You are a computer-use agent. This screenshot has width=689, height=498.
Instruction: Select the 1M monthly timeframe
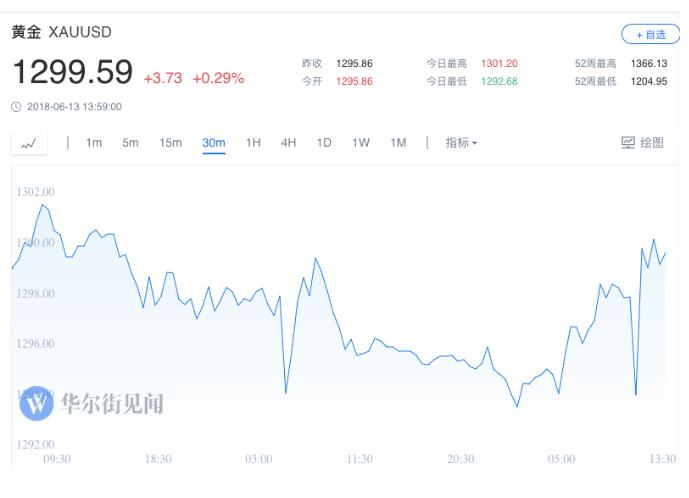398,143
